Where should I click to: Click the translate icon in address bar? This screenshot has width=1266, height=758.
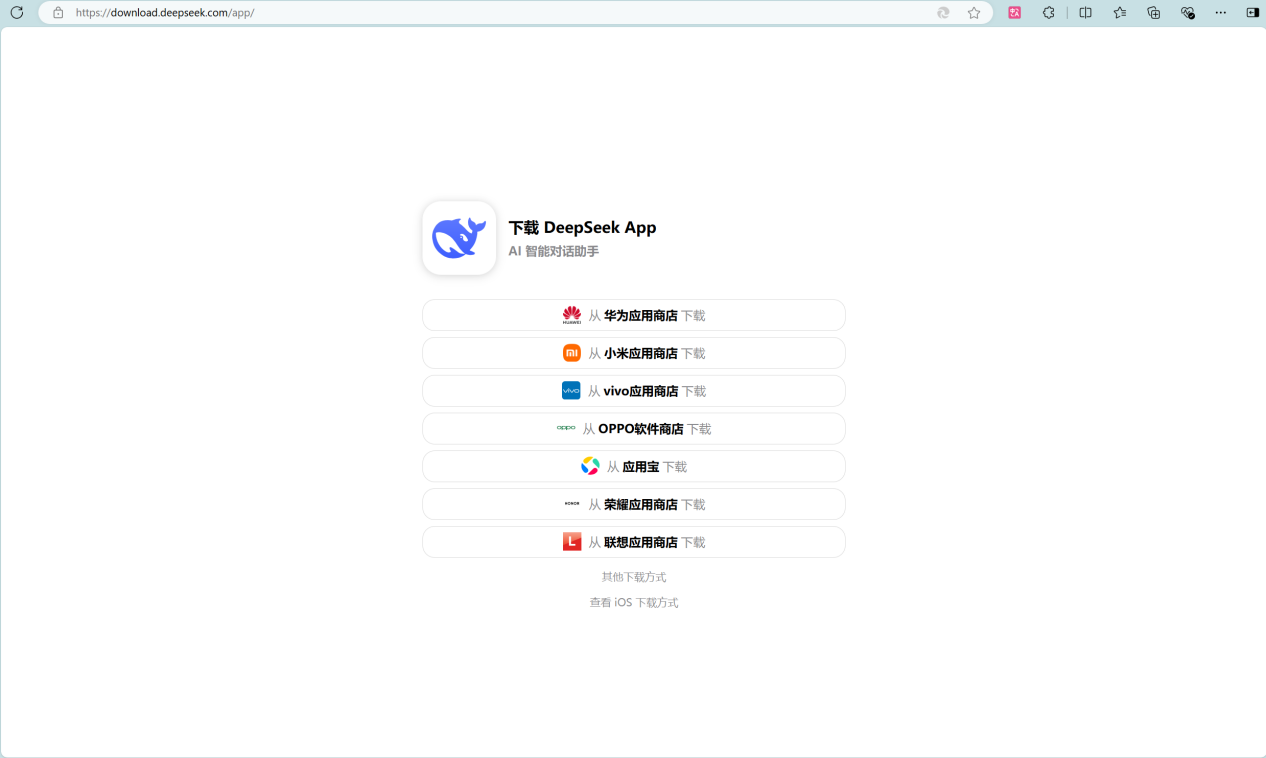click(x=943, y=13)
